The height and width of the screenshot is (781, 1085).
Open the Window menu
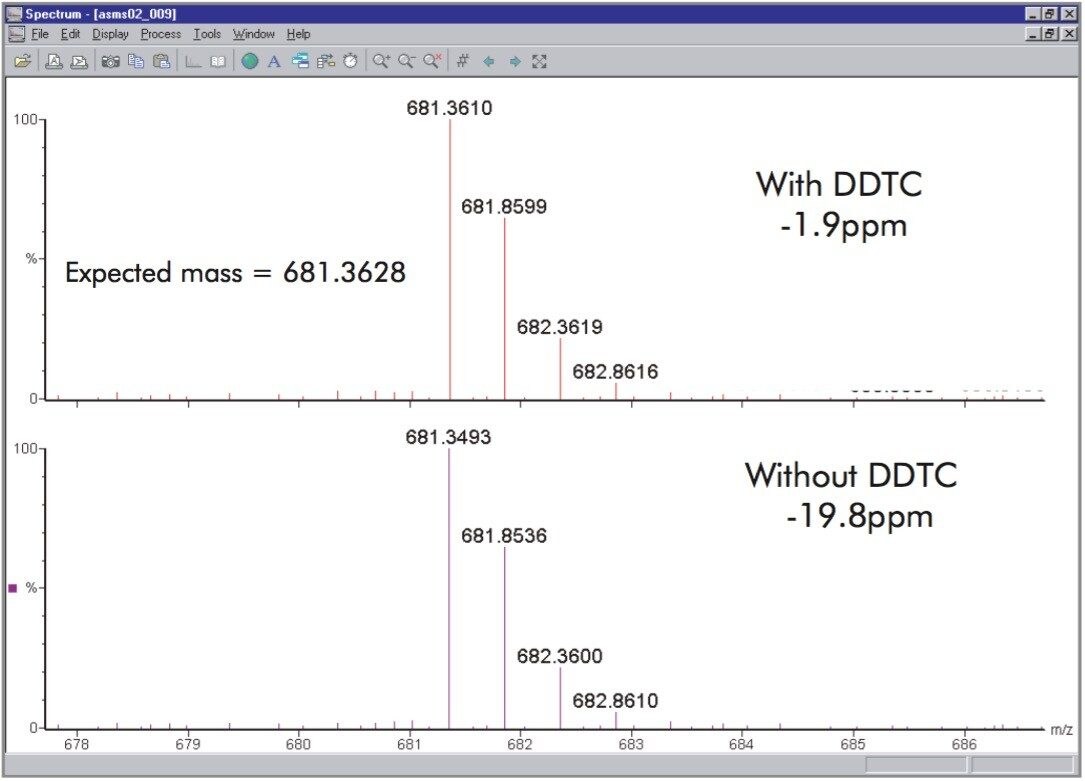point(253,34)
